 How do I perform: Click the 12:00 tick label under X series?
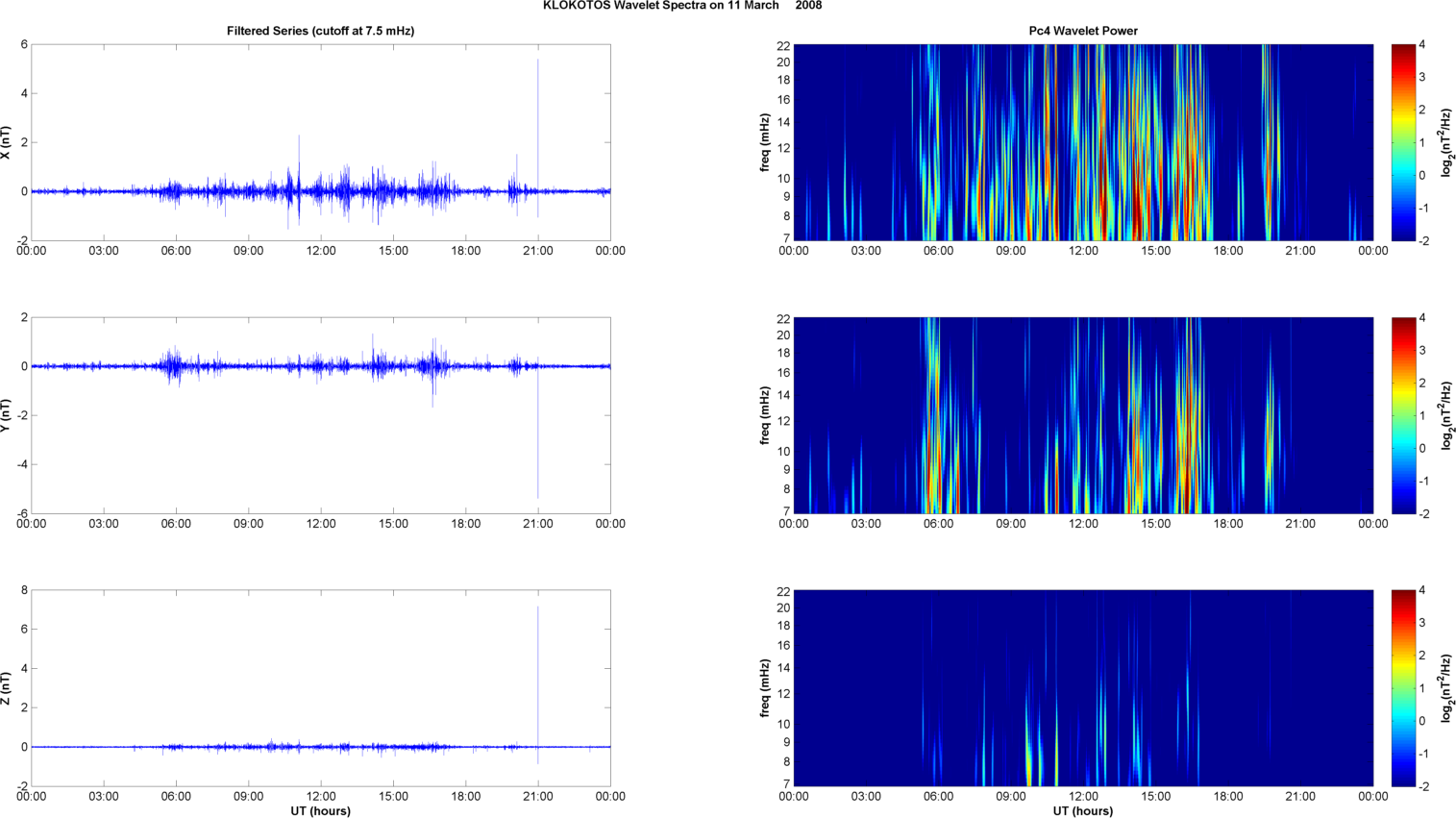point(321,251)
